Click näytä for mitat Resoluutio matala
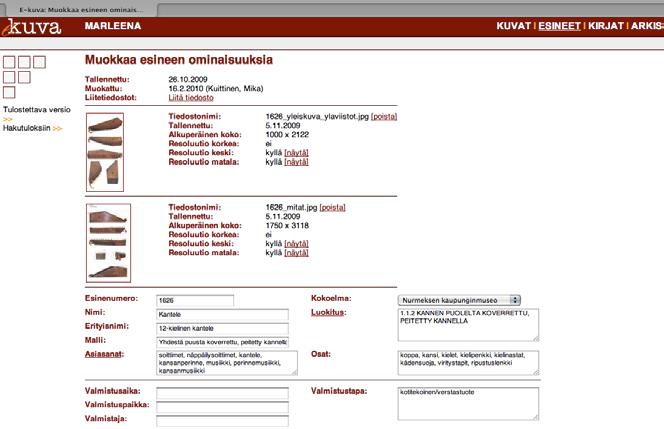This screenshot has width=664, height=429. [x=296, y=252]
